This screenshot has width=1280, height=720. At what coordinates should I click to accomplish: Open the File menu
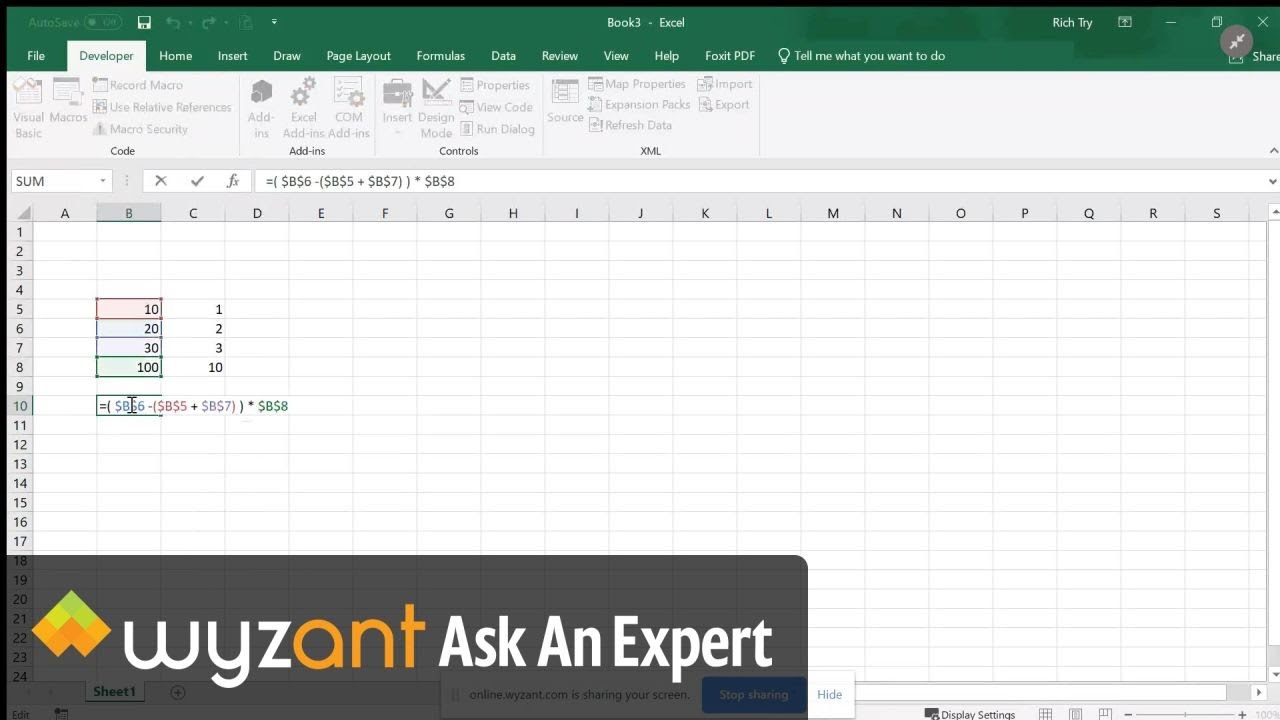(36, 56)
